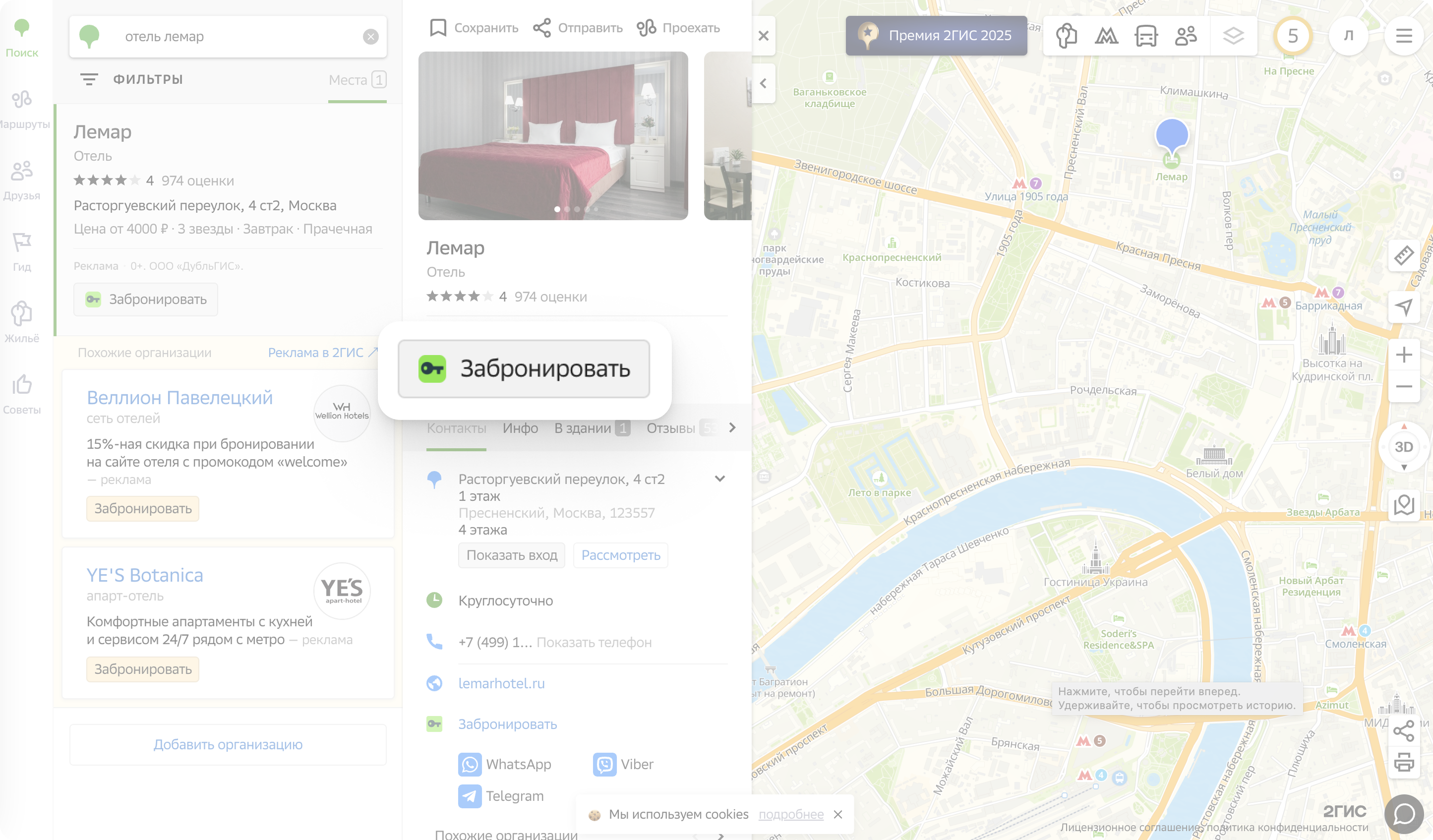Click the traffic score 5 indicator

click(1293, 36)
